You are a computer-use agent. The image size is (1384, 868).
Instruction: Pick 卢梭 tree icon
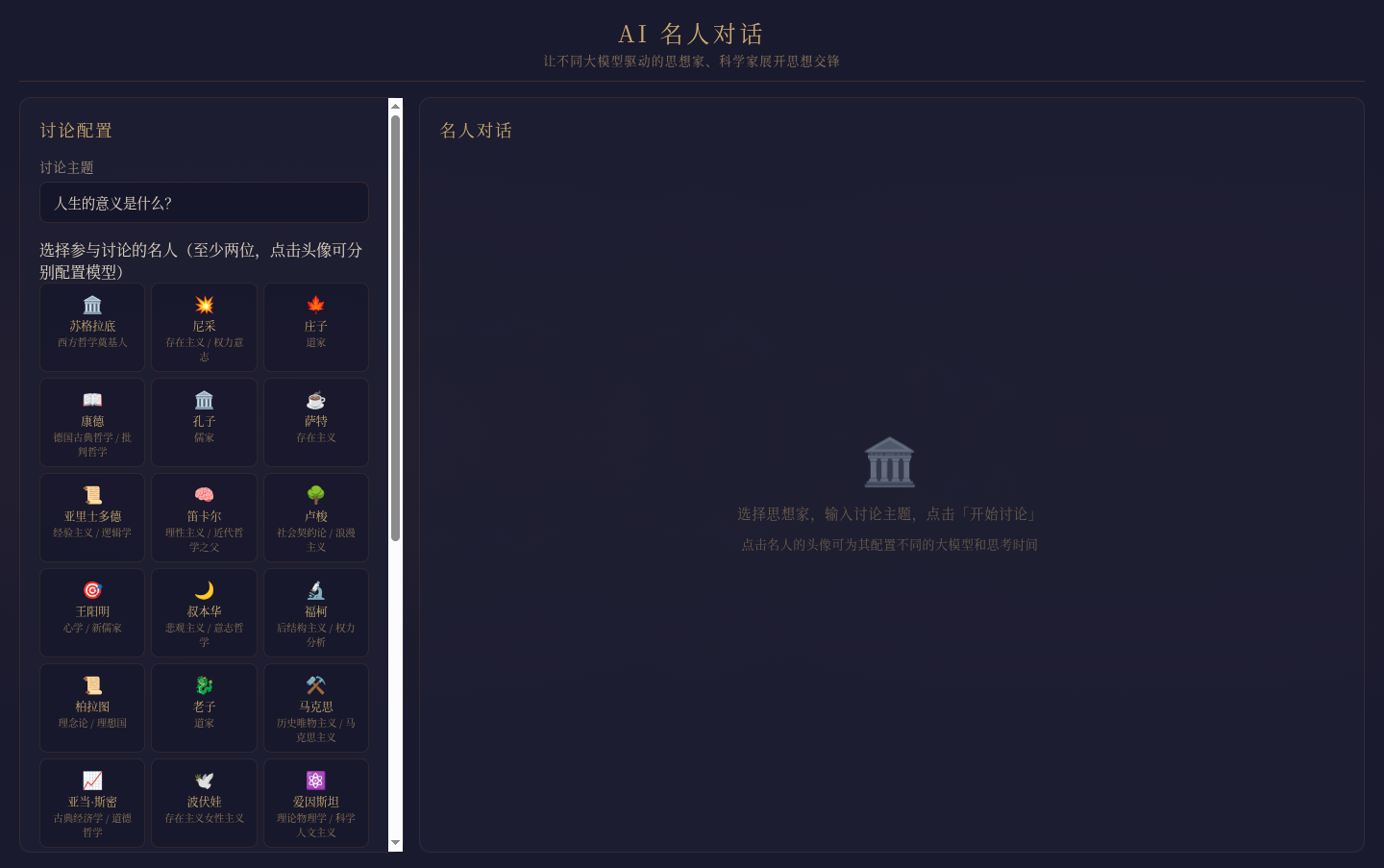[316, 495]
